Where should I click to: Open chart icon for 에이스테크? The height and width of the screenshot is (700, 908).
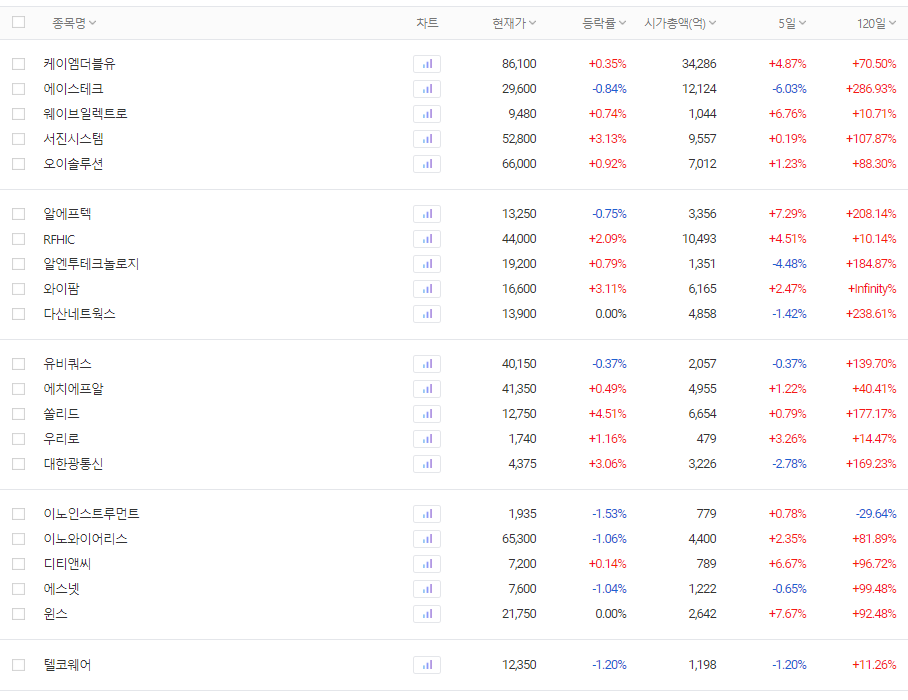427,89
